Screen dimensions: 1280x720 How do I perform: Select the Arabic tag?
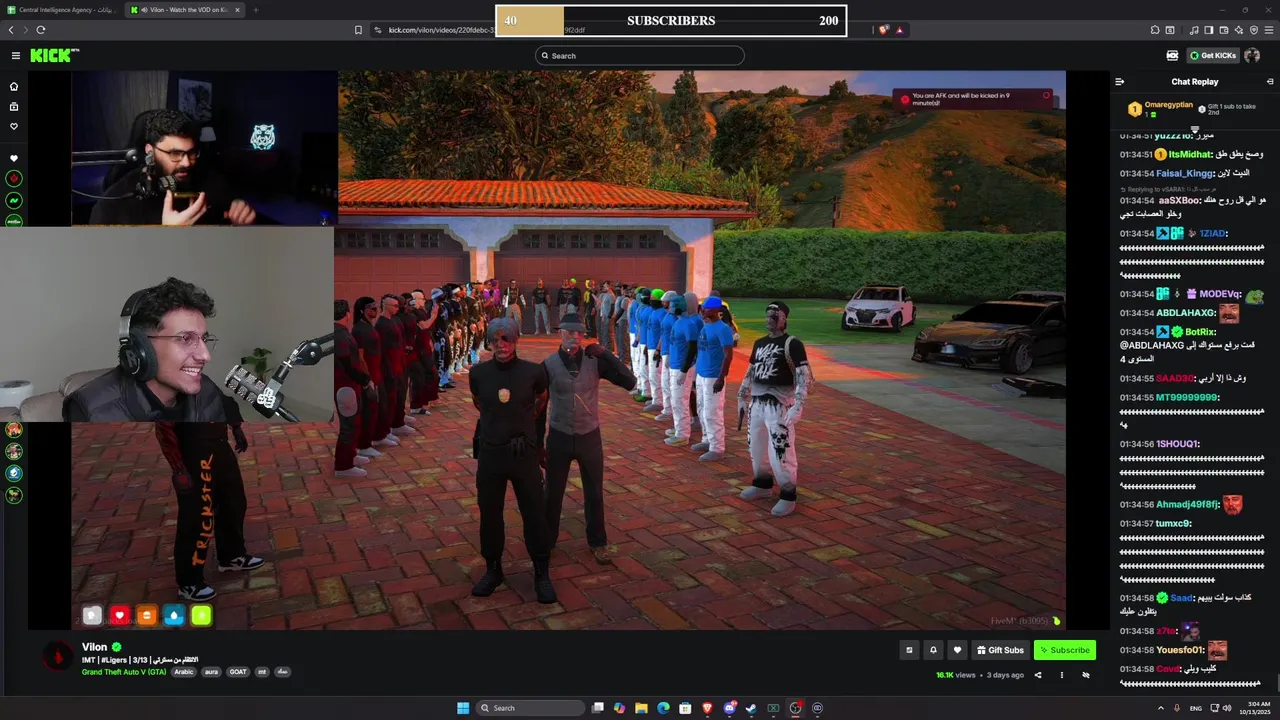tap(184, 672)
